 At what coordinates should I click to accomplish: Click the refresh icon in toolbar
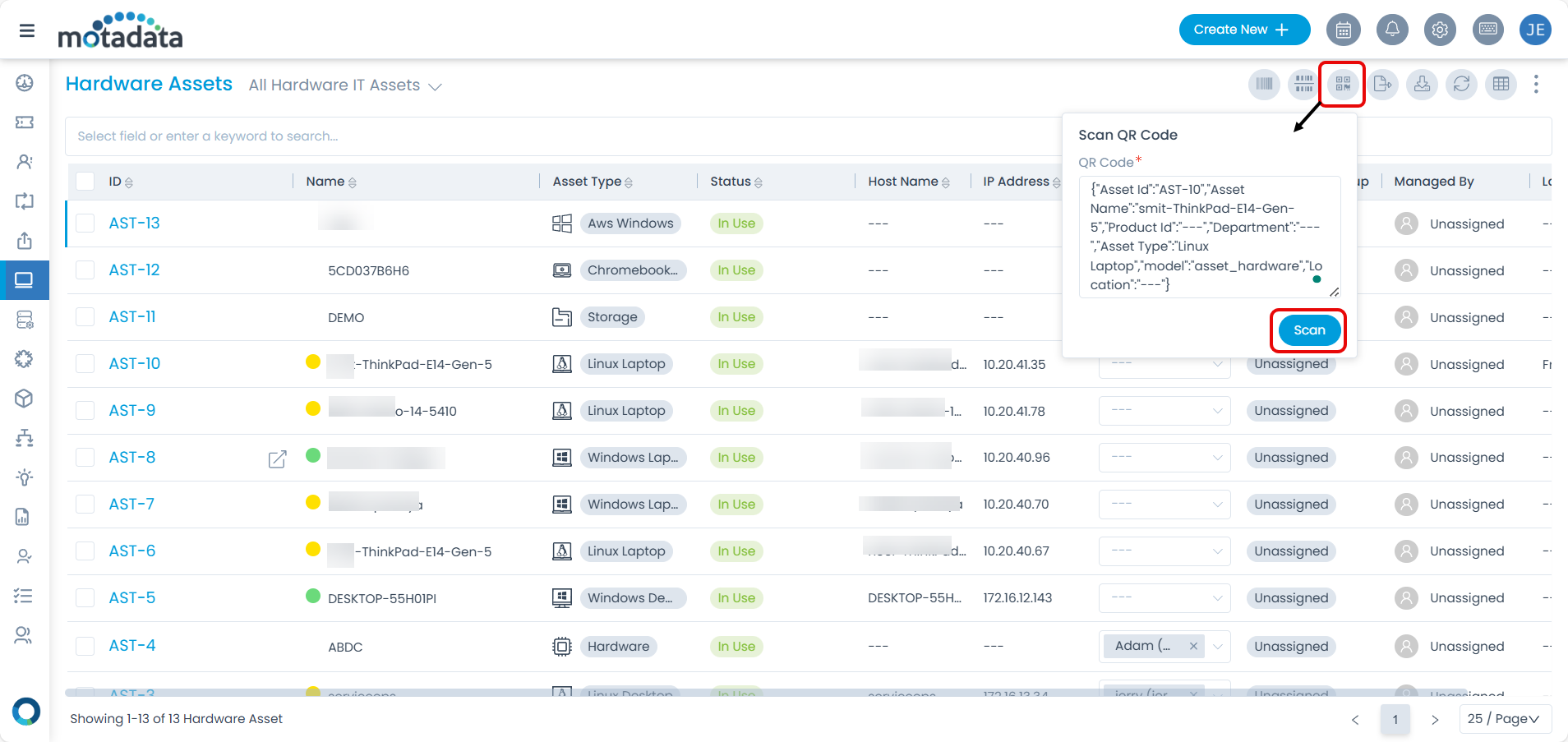tap(1461, 84)
